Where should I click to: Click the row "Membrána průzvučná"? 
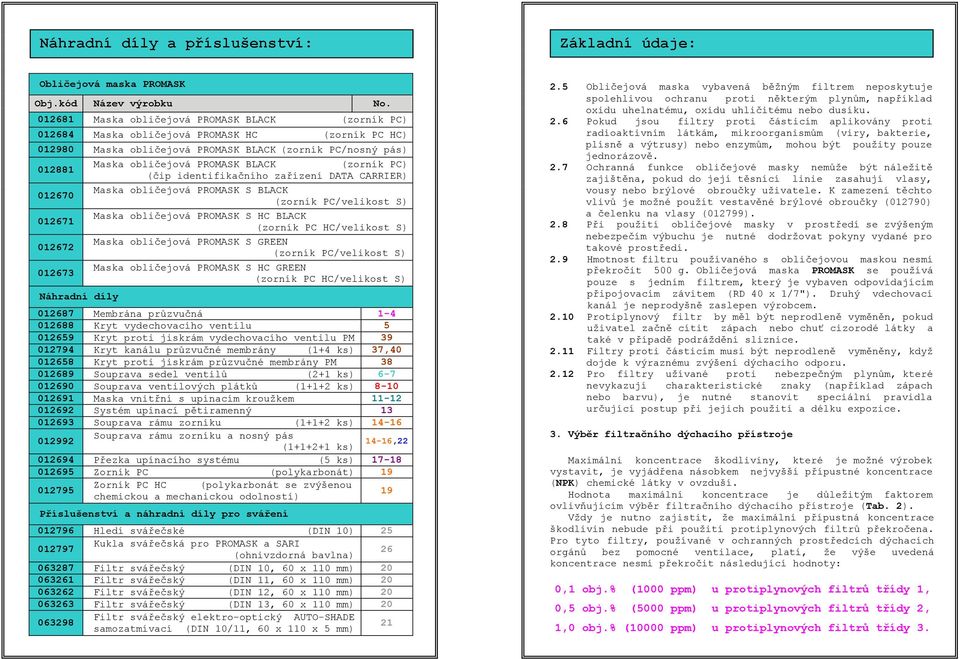click(x=220, y=314)
